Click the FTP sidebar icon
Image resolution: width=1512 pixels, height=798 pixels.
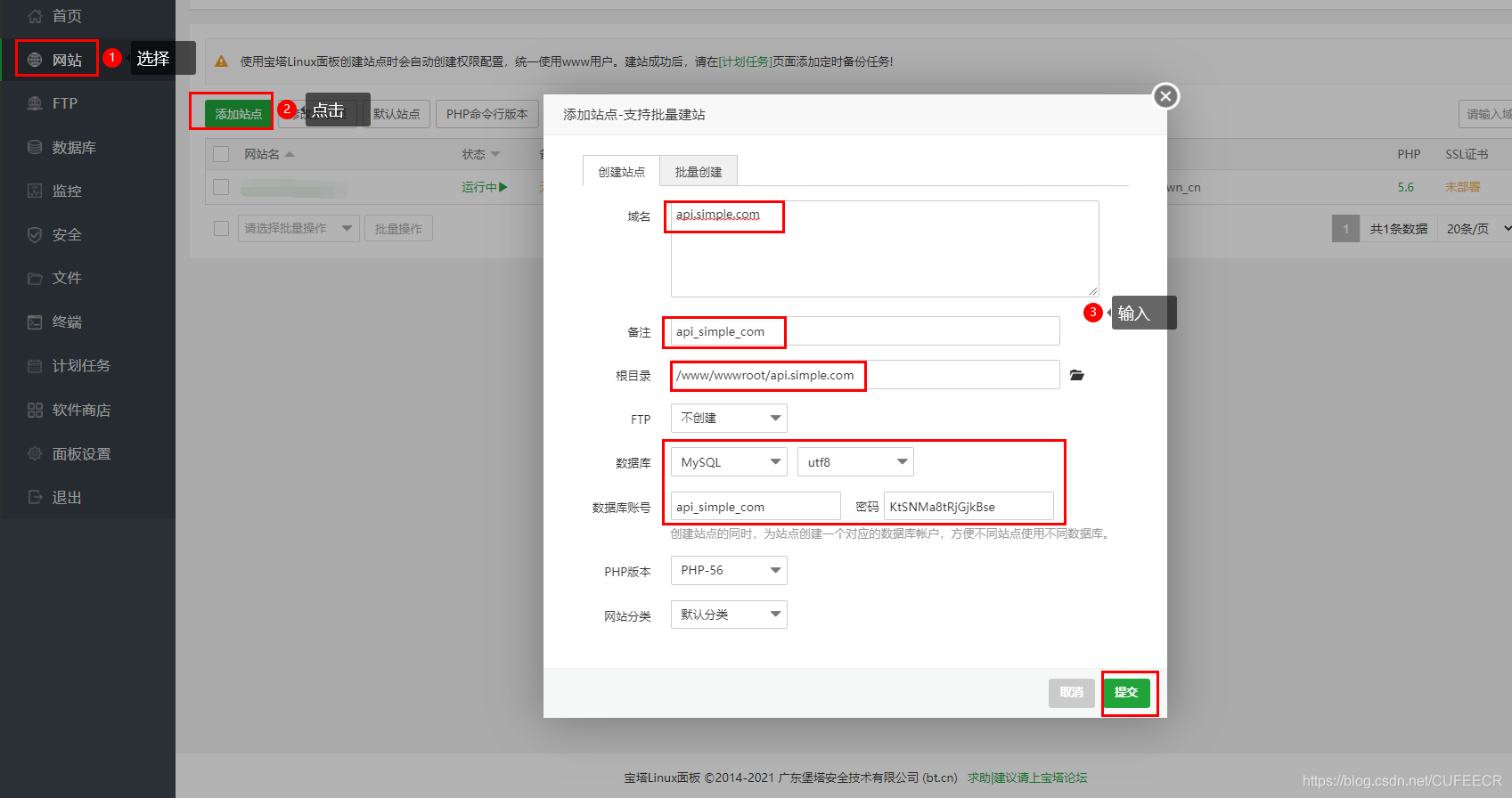[35, 103]
